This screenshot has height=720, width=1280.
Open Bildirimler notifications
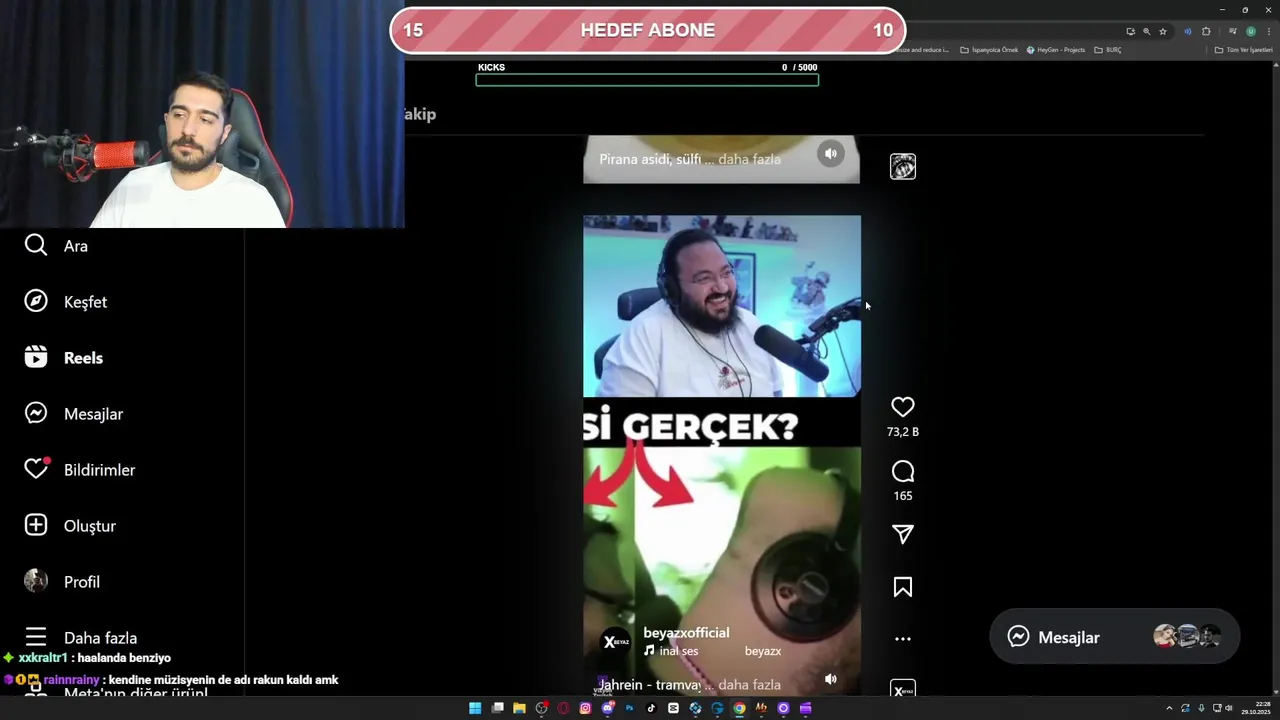80,470
